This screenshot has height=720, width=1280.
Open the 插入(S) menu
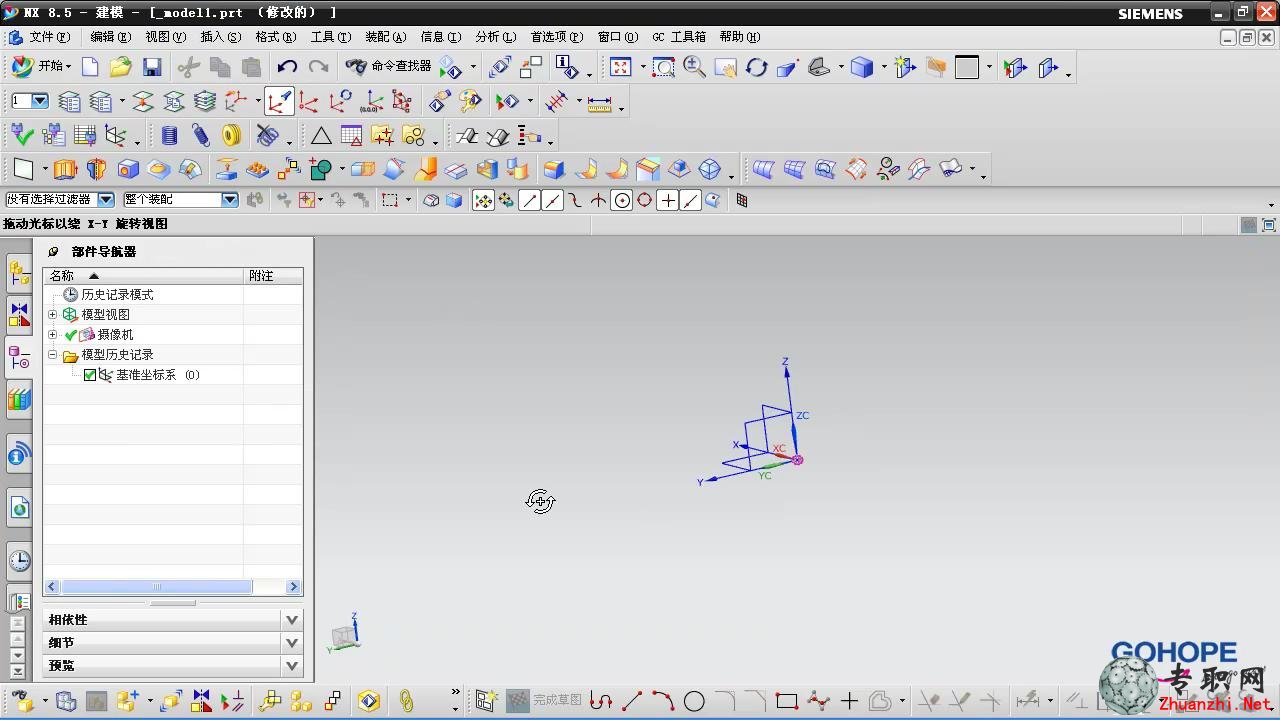coord(220,37)
